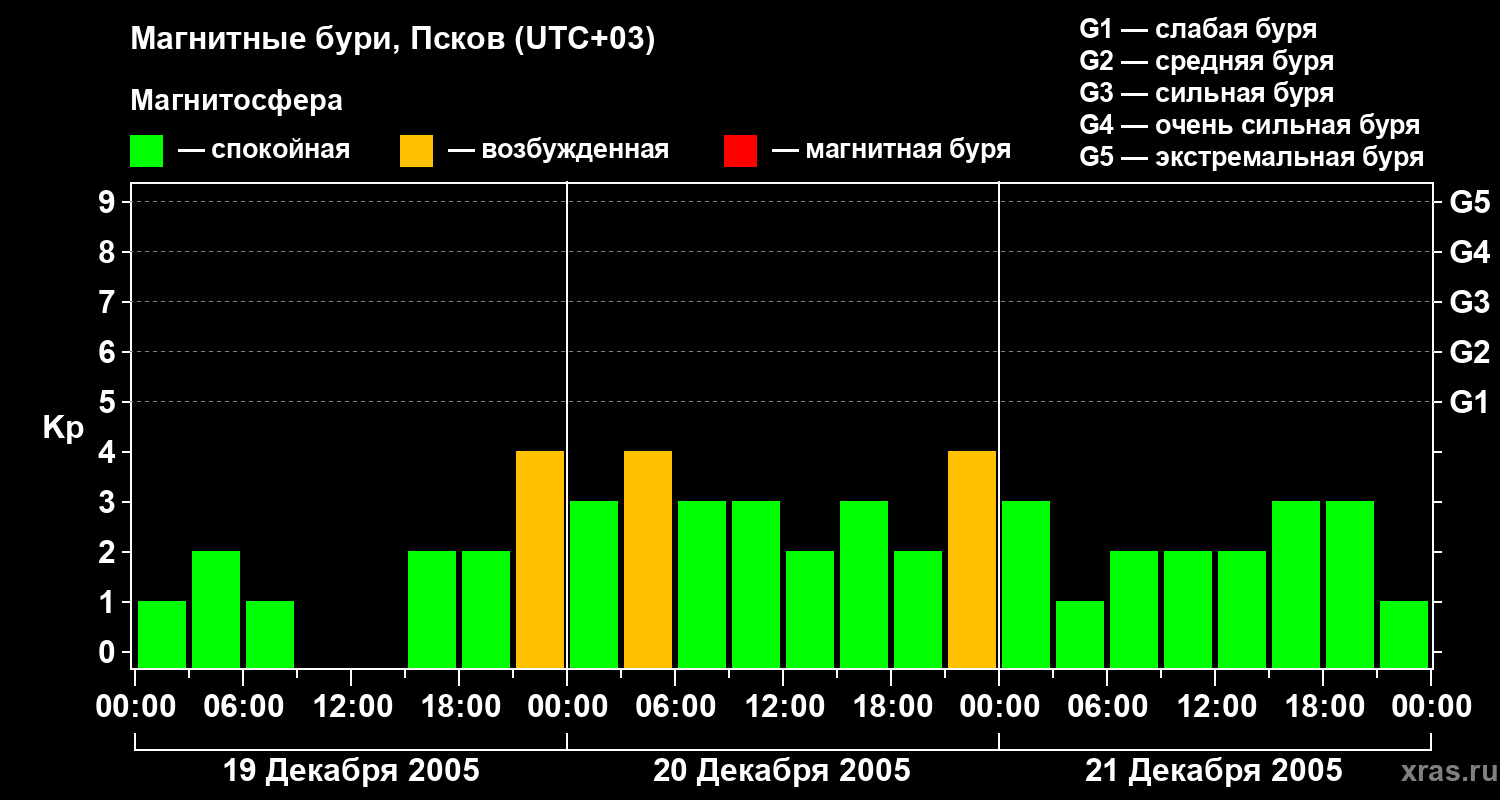The height and width of the screenshot is (800, 1500).
Task: Click the 21:00–00:00 green bar on 21 December
Action: click(x=1404, y=634)
